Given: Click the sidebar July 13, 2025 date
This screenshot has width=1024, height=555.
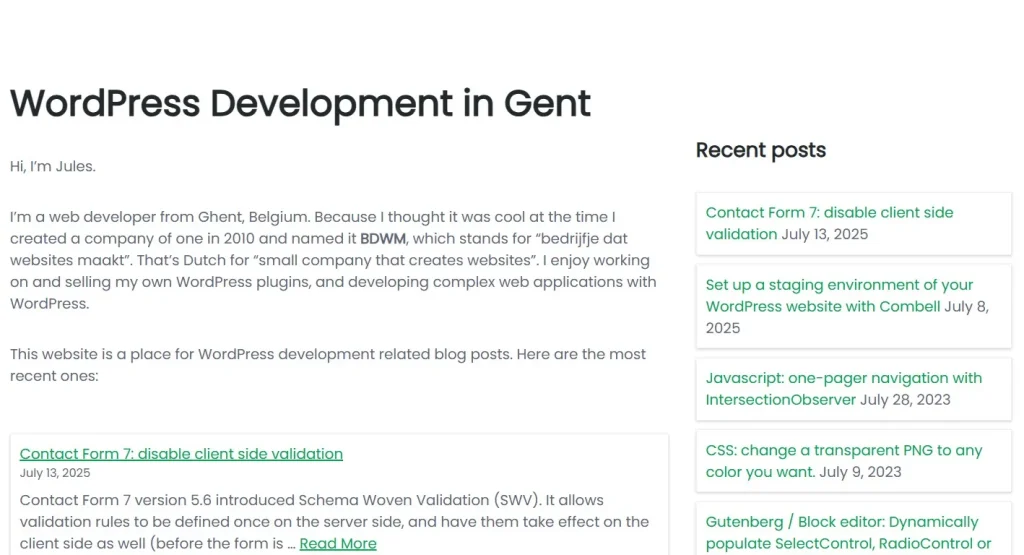Looking at the screenshot, I should (824, 235).
